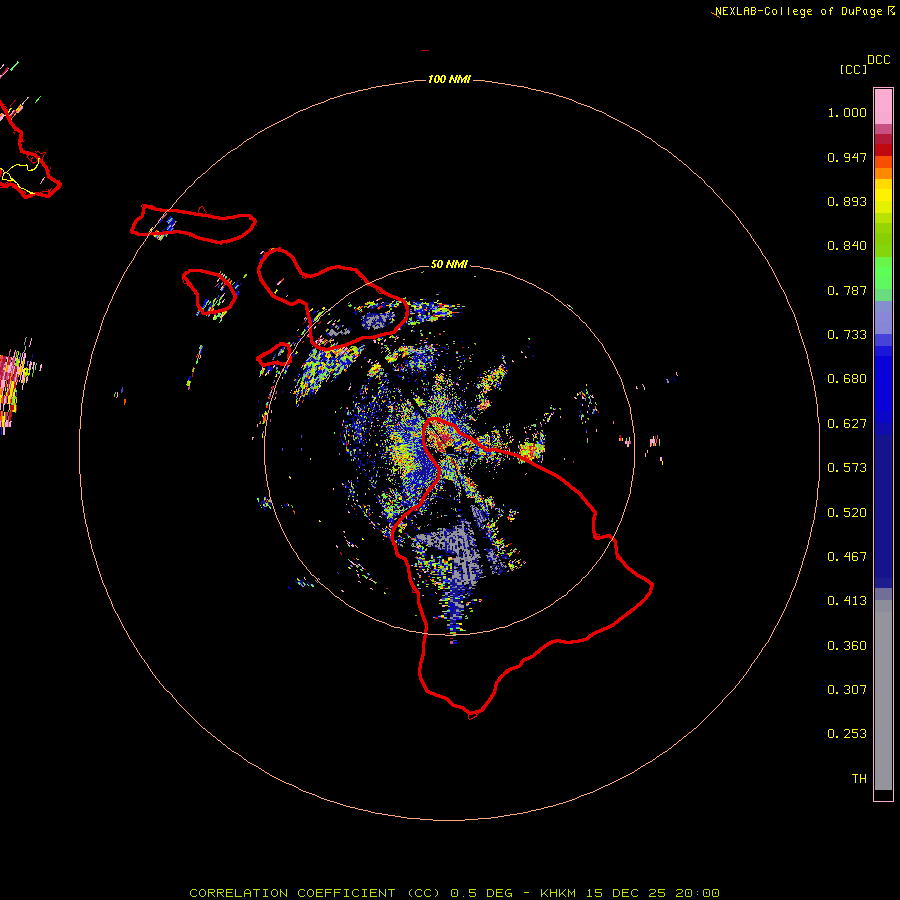Click the NEXLAB-College of DuPage credit text
Viewport: 900px width, 900px height.
[x=798, y=11]
